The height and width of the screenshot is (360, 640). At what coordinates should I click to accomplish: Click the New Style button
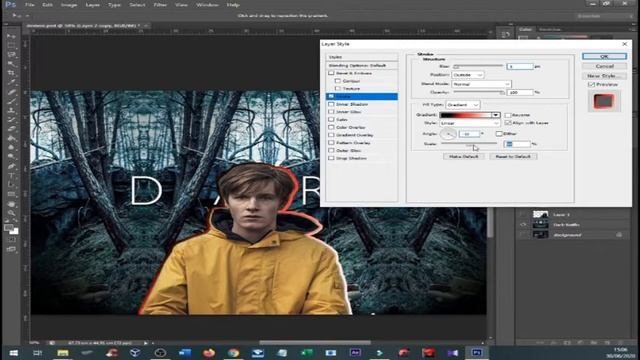[604, 76]
